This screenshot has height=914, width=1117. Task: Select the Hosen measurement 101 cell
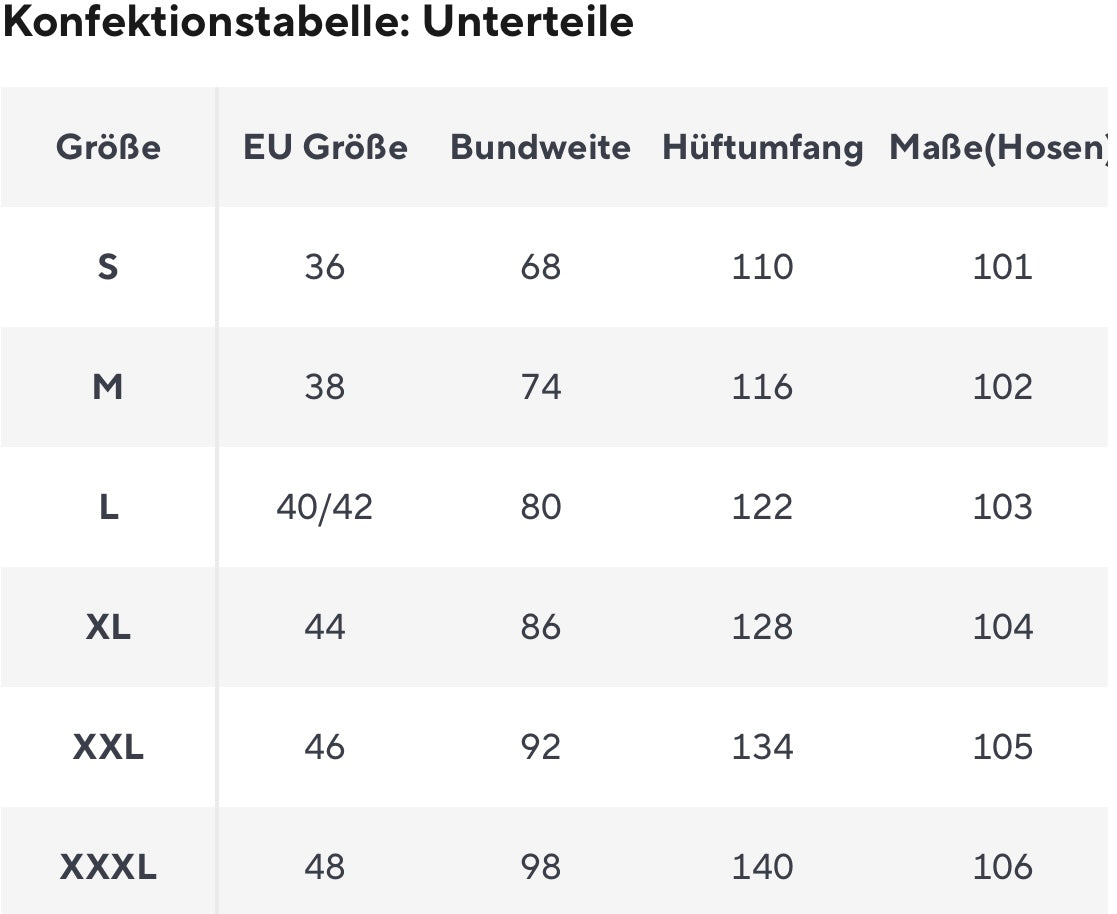tap(1002, 267)
